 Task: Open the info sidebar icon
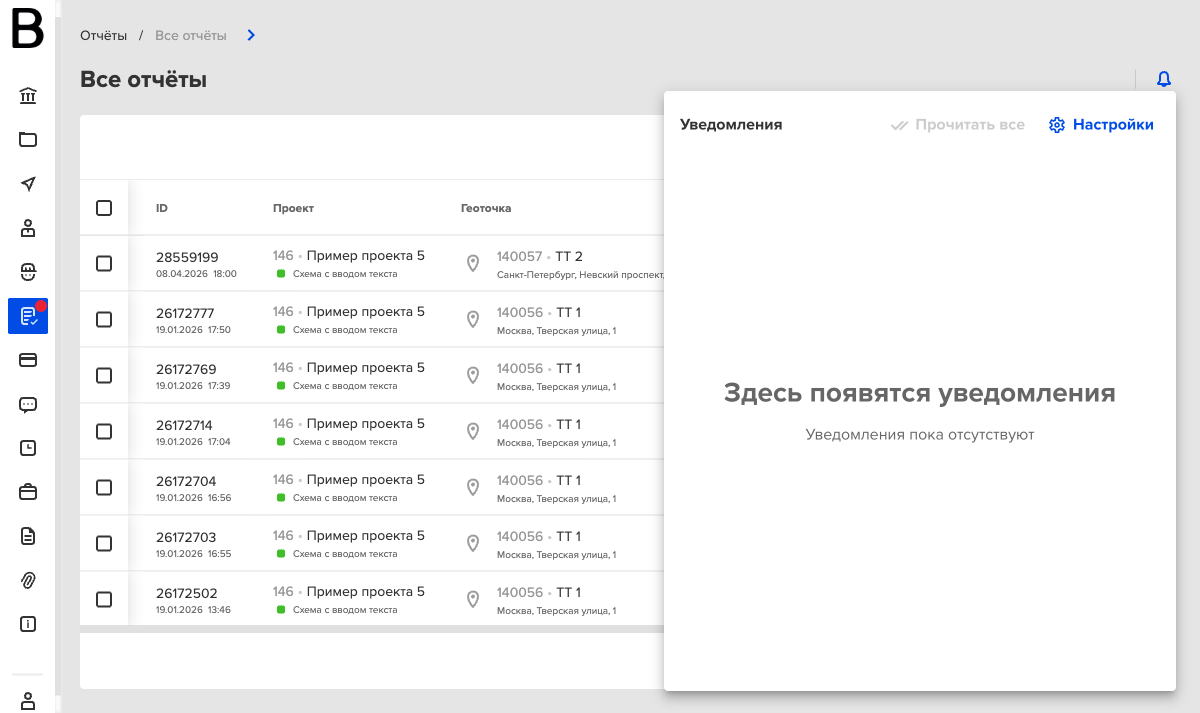[x=28, y=624]
